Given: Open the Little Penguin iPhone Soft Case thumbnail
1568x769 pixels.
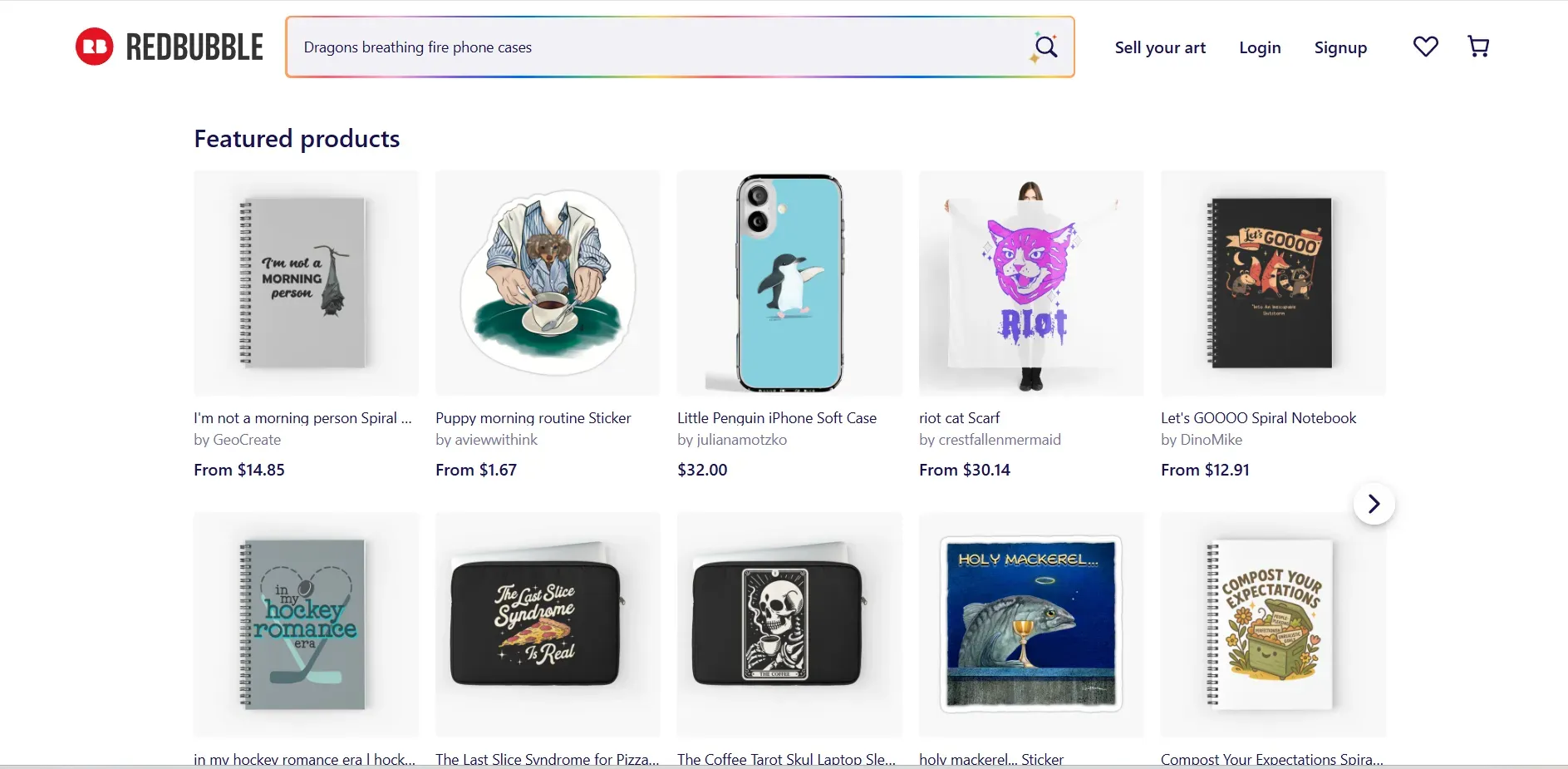Looking at the screenshot, I should 789,283.
